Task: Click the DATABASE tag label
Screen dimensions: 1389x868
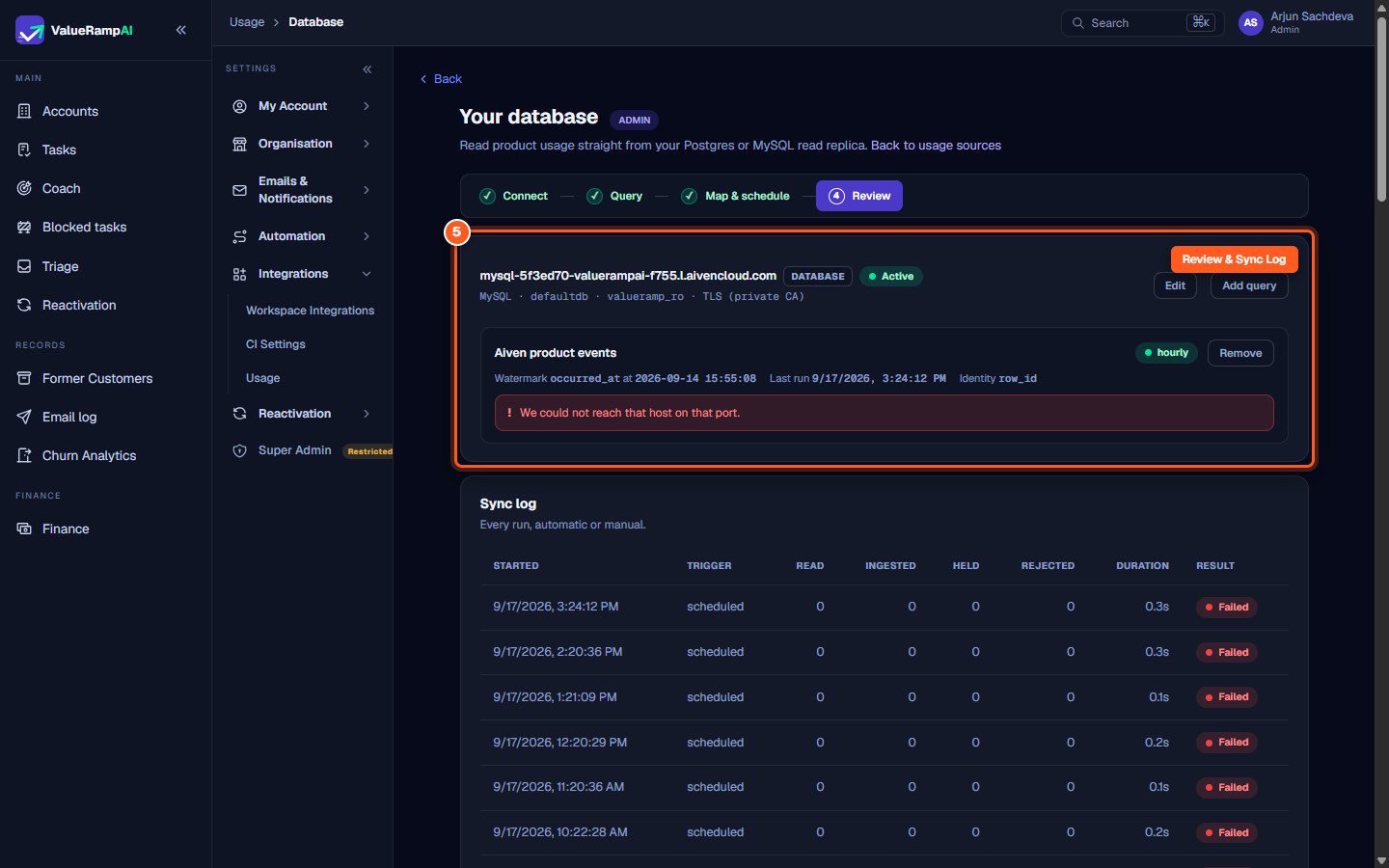Action: pos(818,277)
